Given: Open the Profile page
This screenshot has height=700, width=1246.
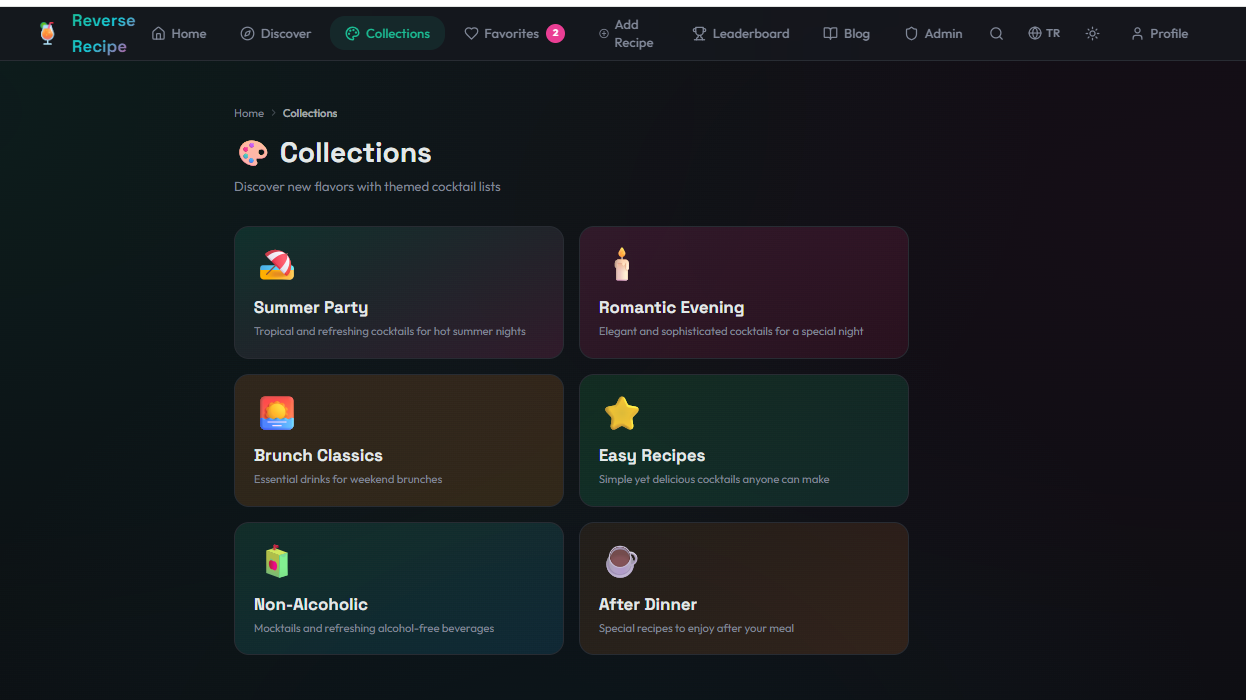Looking at the screenshot, I should (1159, 33).
